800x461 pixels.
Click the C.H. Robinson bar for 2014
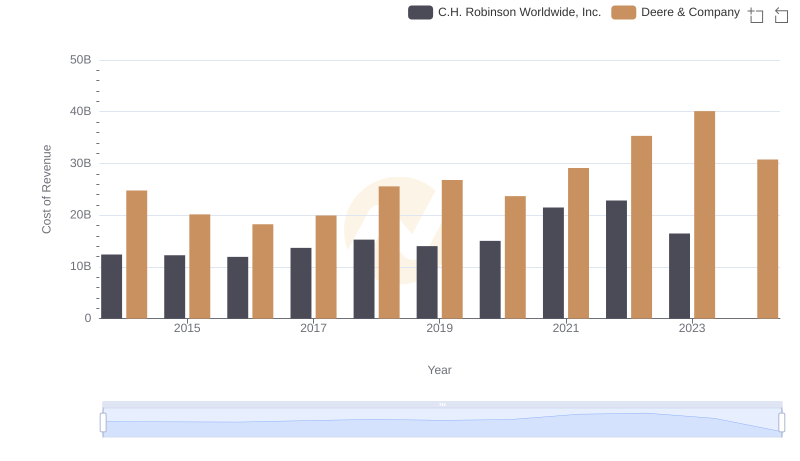coord(112,286)
